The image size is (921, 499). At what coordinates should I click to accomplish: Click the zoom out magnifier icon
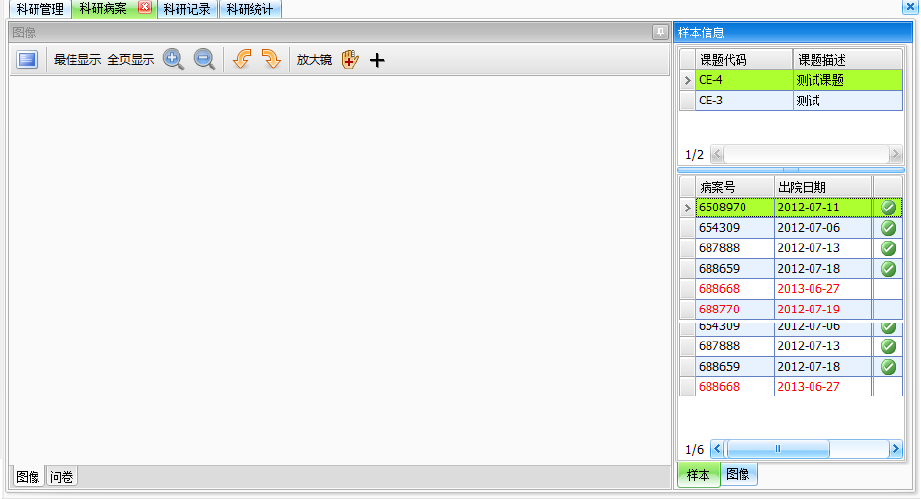click(204, 60)
